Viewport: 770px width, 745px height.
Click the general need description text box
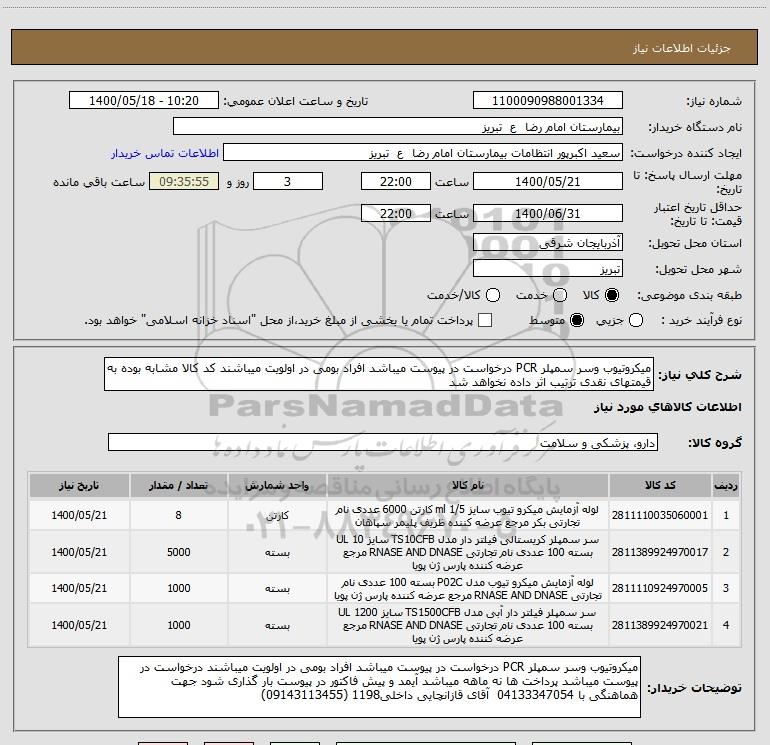pyautogui.click(x=379, y=375)
